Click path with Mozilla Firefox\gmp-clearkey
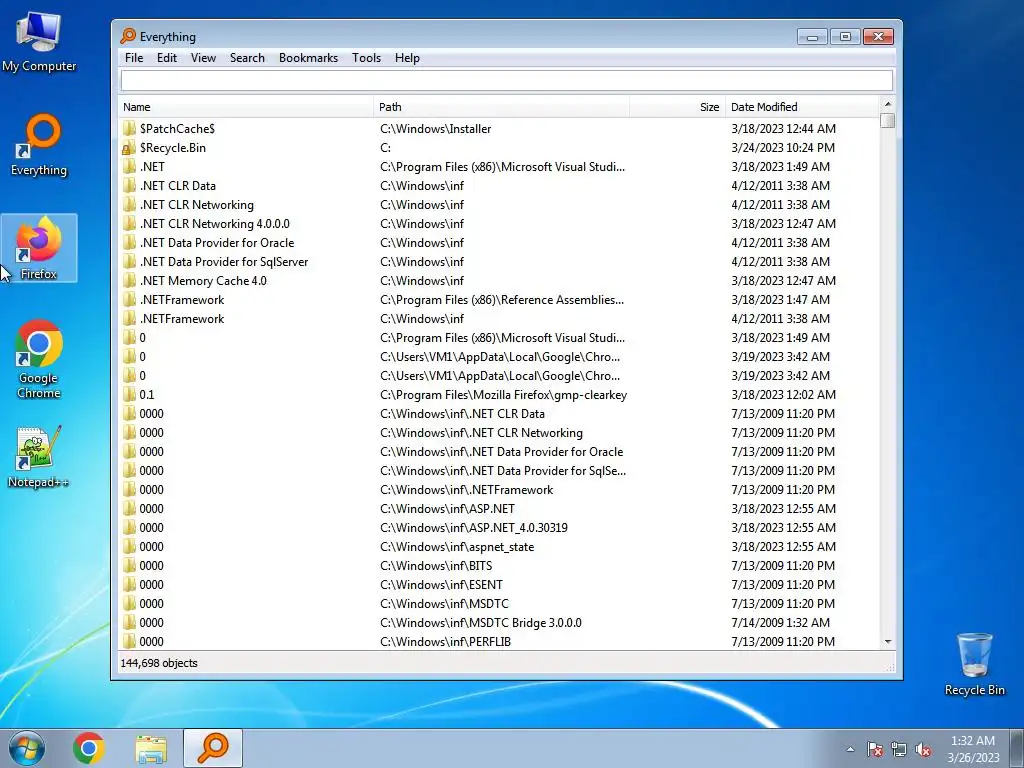1024x768 pixels. 504,394
